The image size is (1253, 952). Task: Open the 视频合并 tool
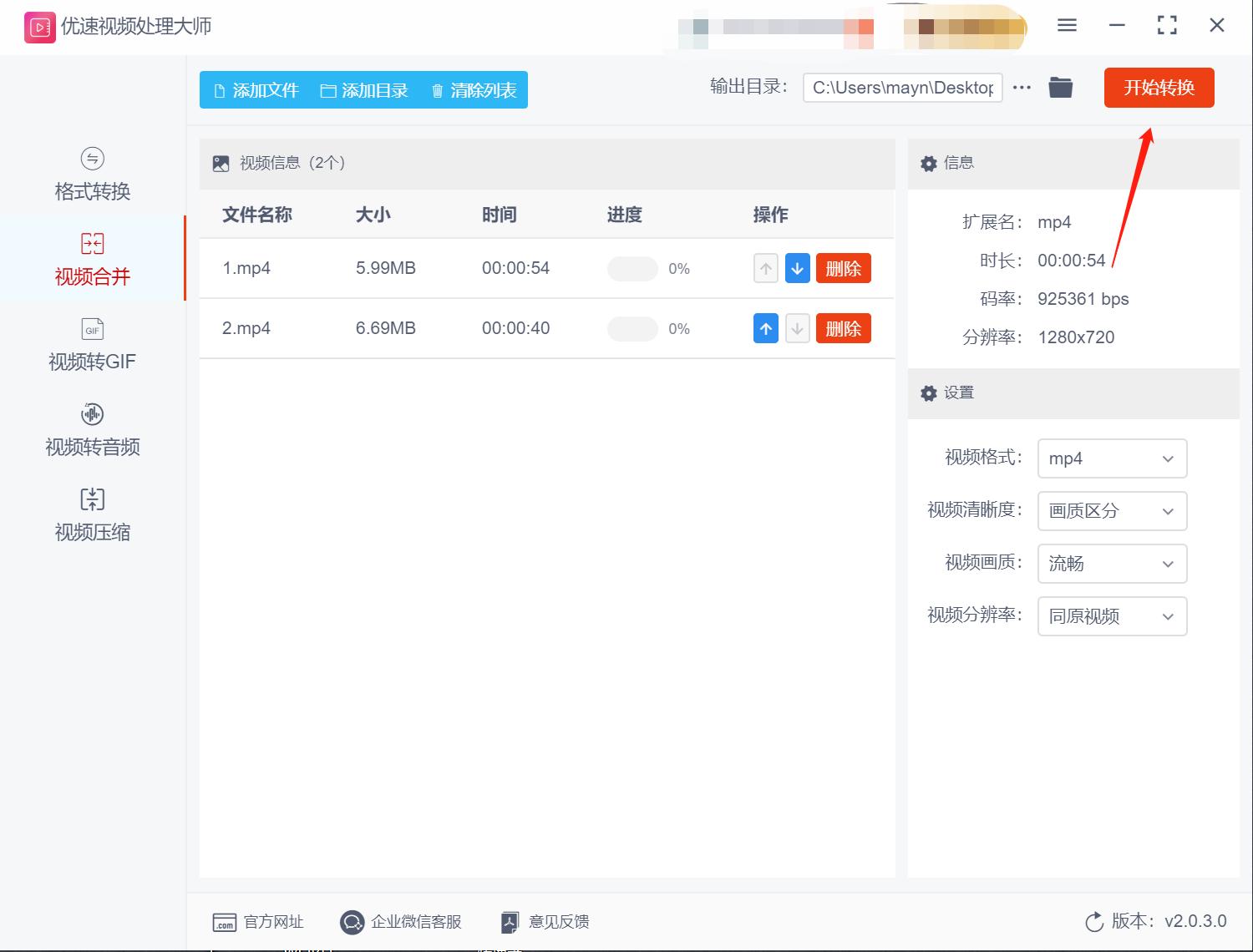(92, 259)
